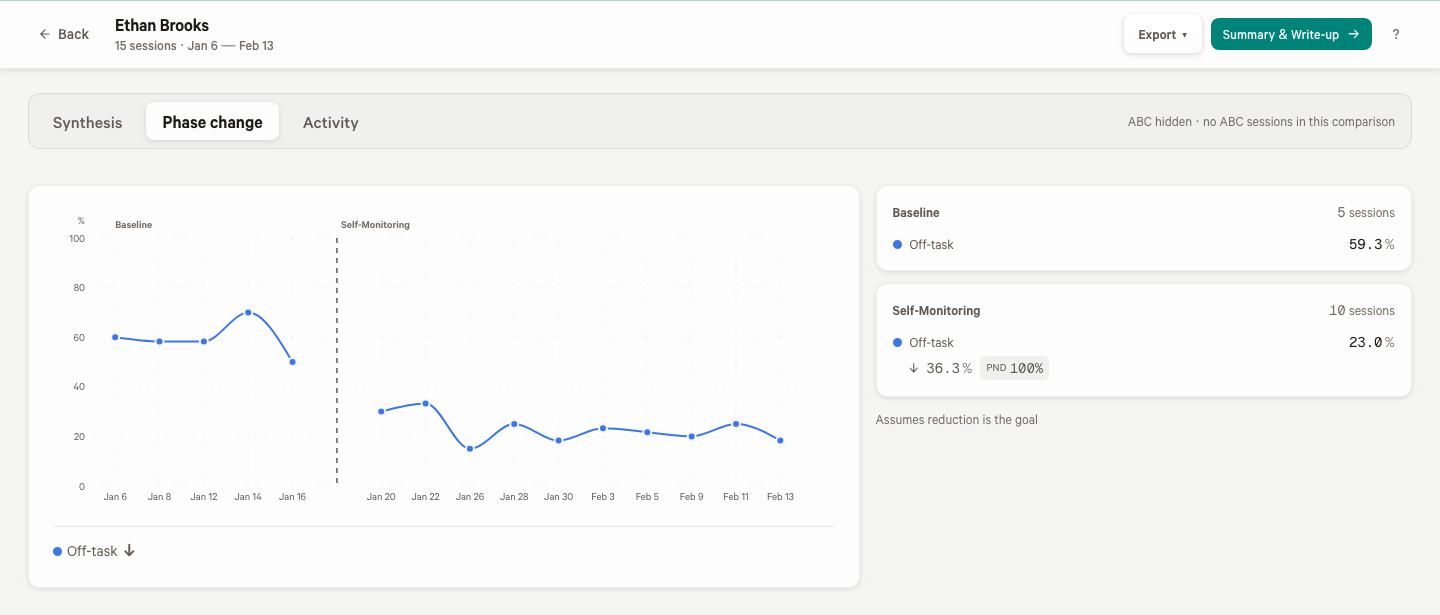Image resolution: width=1440 pixels, height=615 pixels.
Task: Click the Self-Monitoring Off-task blue dot indicator
Action: pyautogui.click(x=897, y=342)
